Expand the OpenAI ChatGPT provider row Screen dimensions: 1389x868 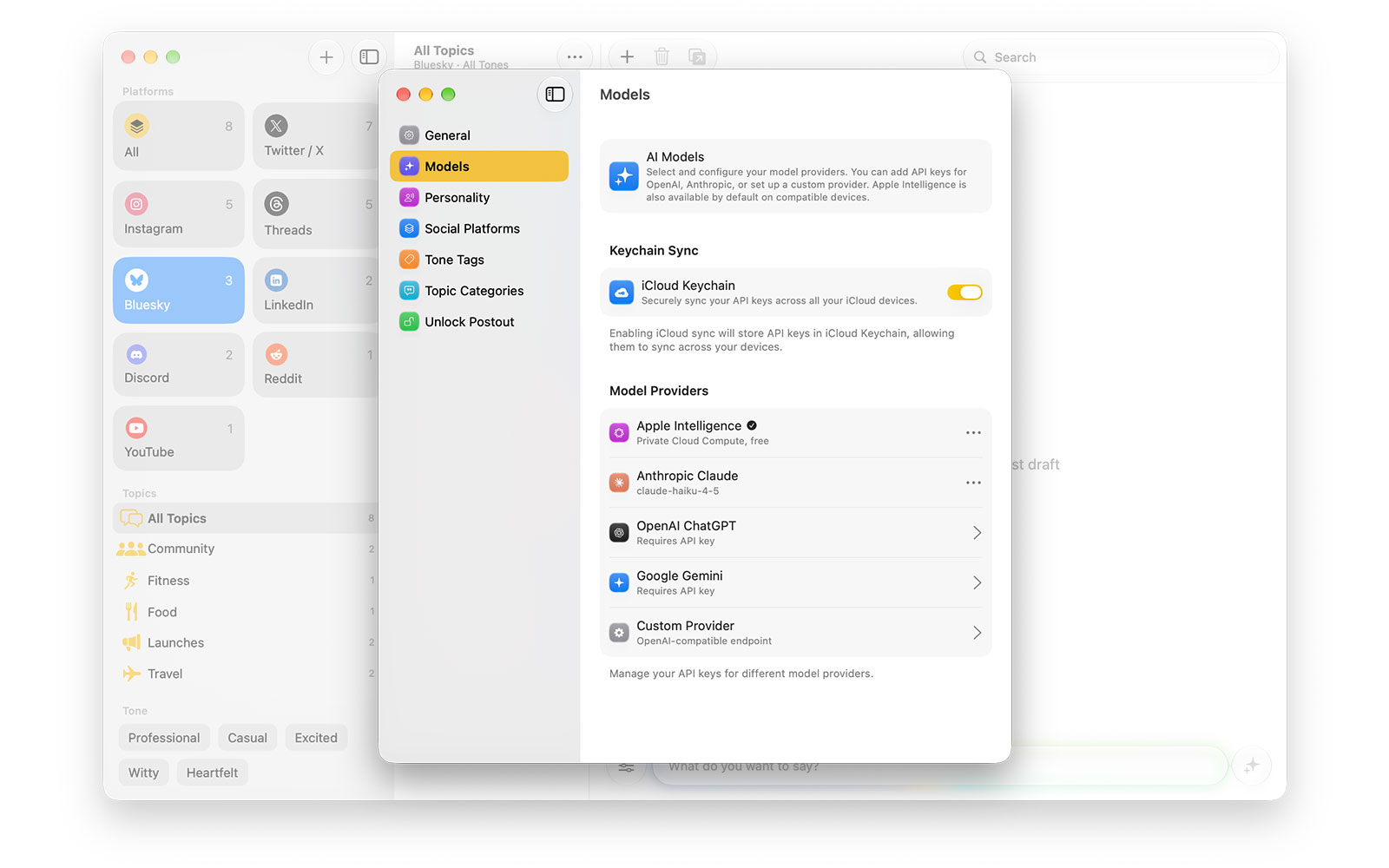tap(796, 533)
